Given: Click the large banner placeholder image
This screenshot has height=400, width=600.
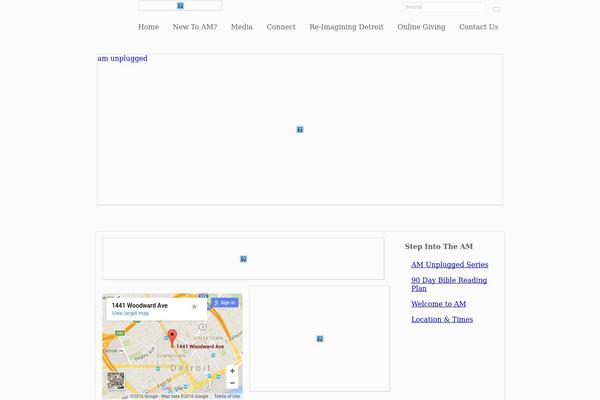Looking at the screenshot, I should [300, 130].
